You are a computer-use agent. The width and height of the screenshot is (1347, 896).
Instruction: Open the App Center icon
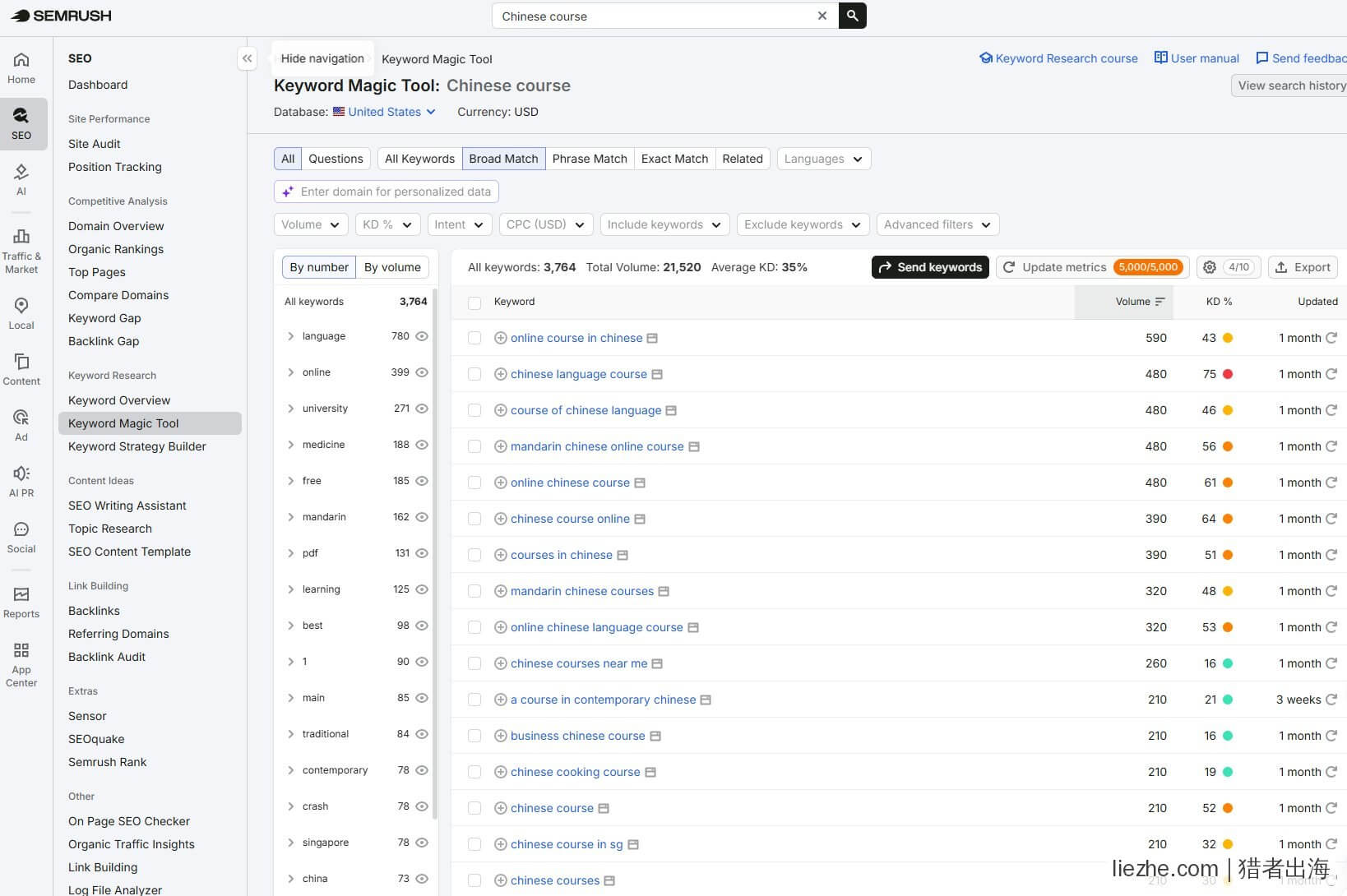pos(21,665)
